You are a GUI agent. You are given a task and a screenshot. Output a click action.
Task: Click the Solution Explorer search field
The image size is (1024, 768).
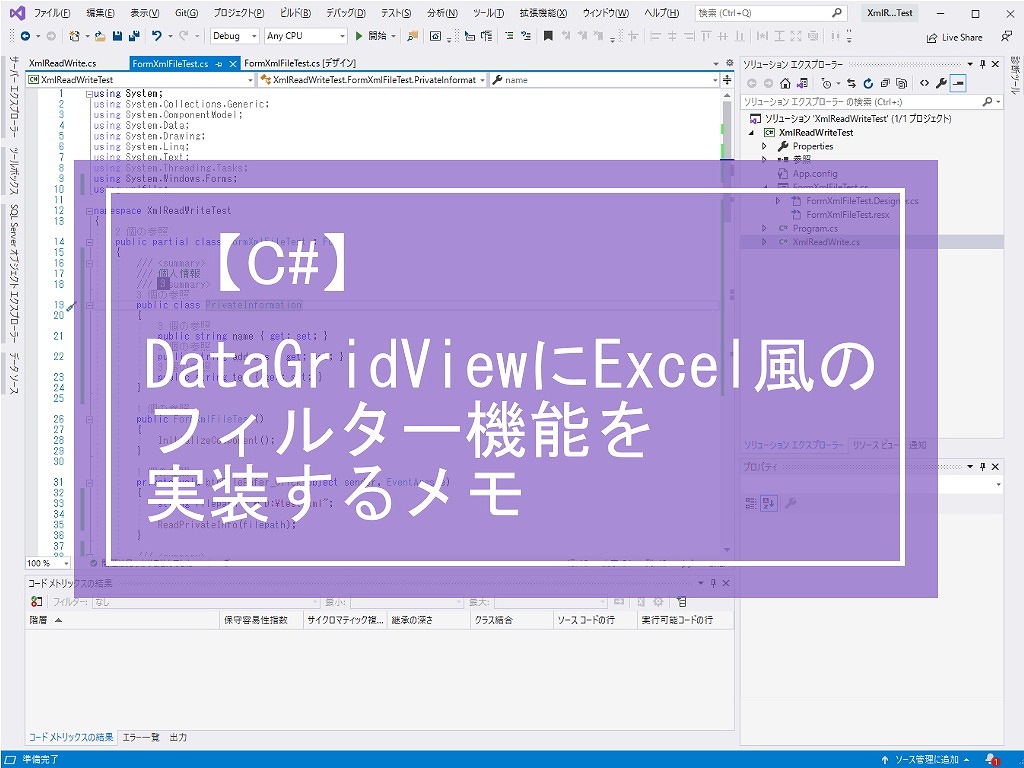(x=860, y=102)
